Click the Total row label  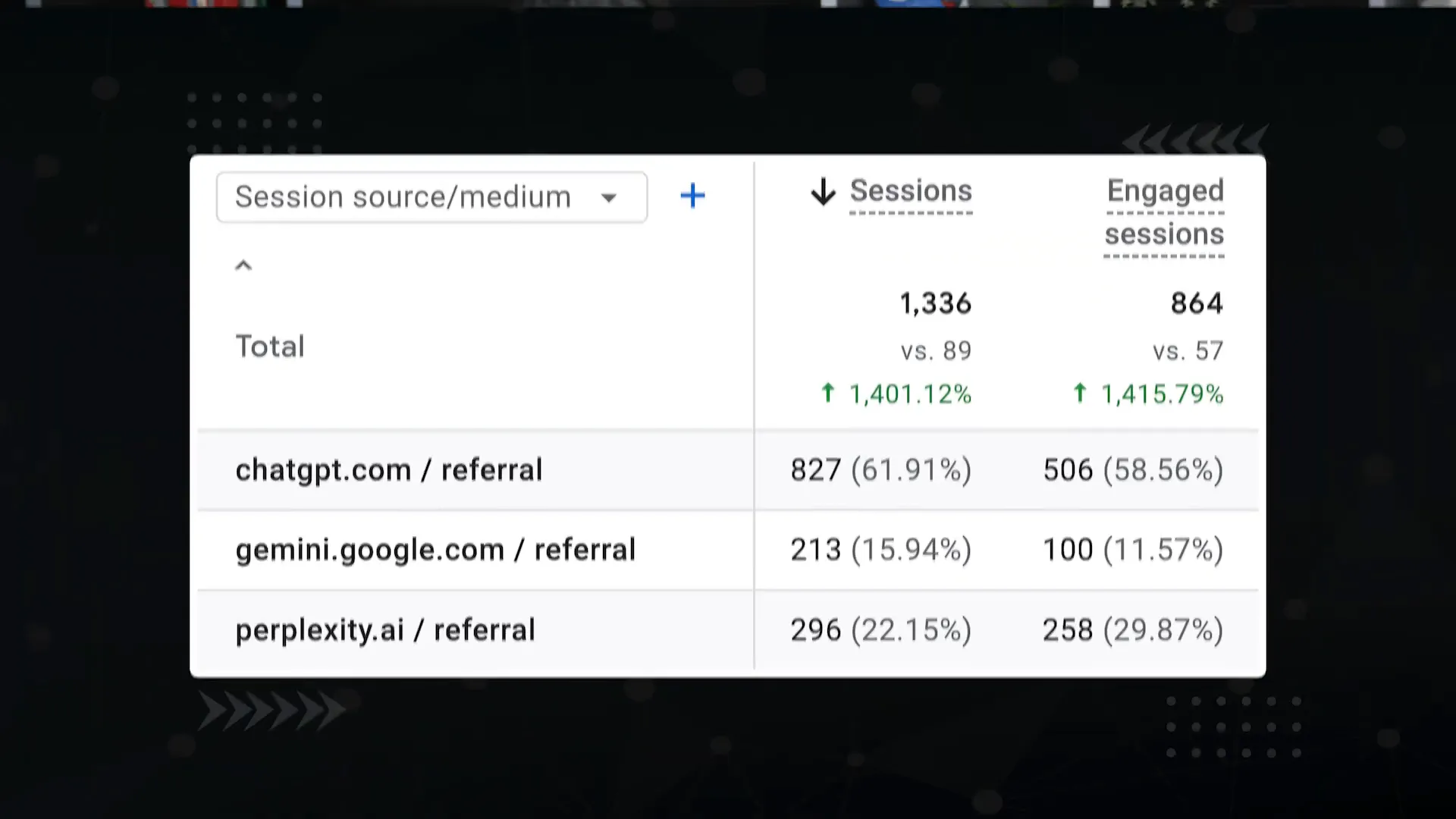click(270, 347)
